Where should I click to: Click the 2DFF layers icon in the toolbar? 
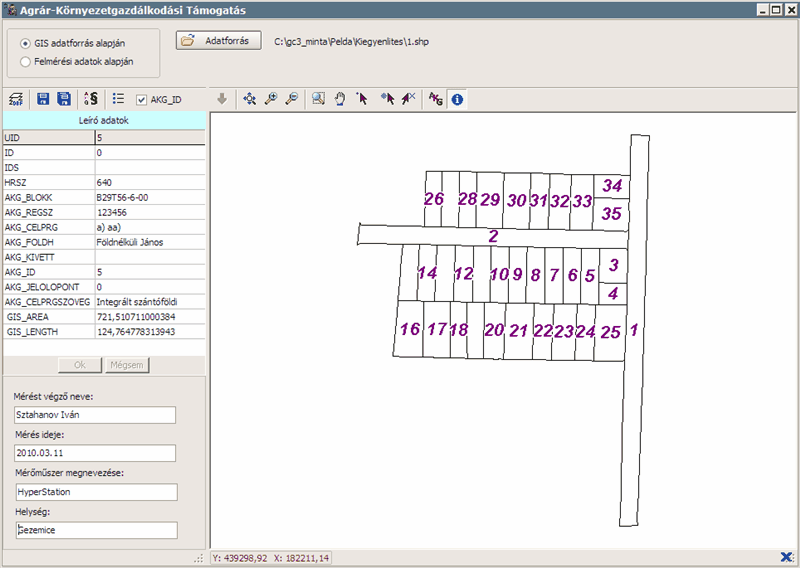tap(16, 98)
